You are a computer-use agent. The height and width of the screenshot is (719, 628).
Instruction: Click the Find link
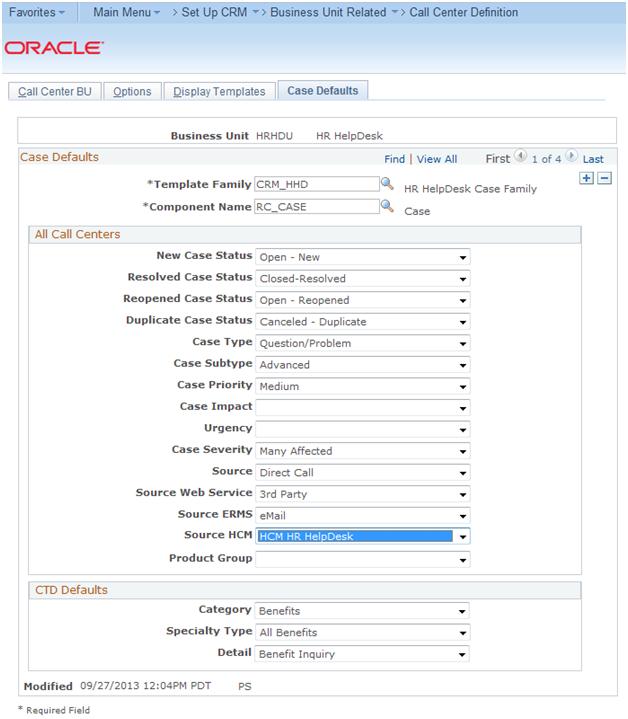(x=394, y=159)
